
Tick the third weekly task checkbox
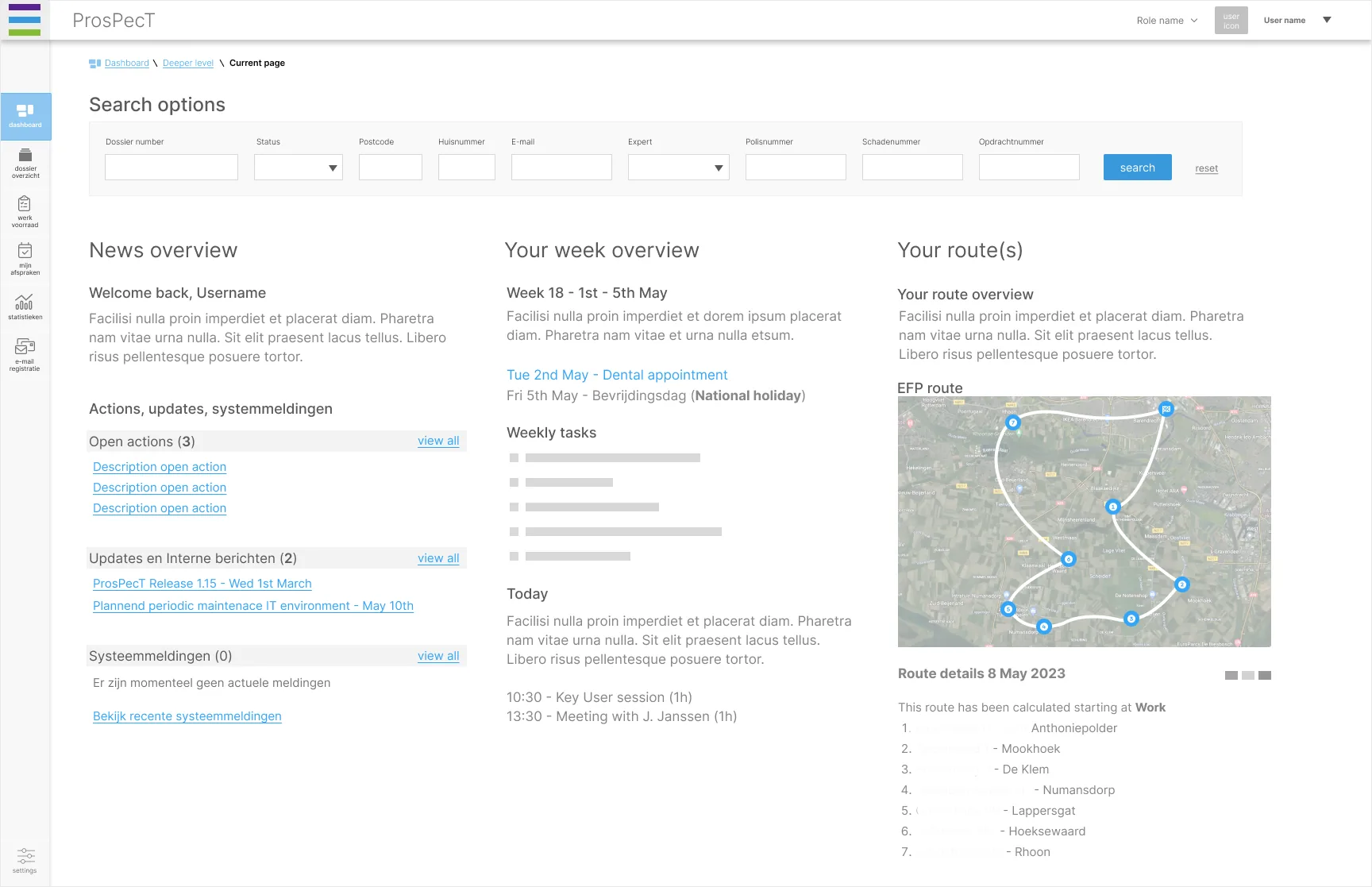point(514,507)
